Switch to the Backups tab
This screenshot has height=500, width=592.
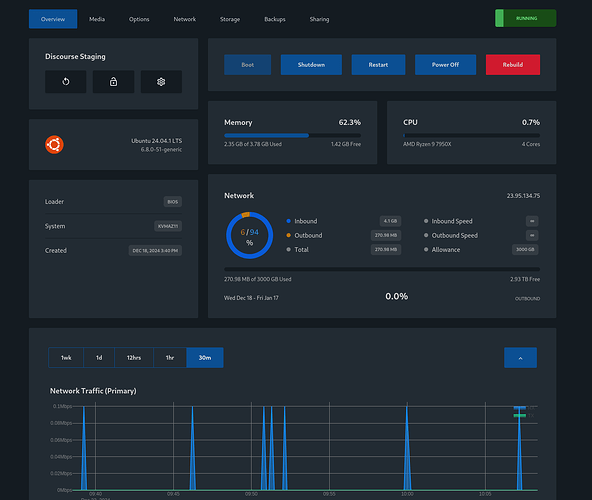[x=275, y=19]
